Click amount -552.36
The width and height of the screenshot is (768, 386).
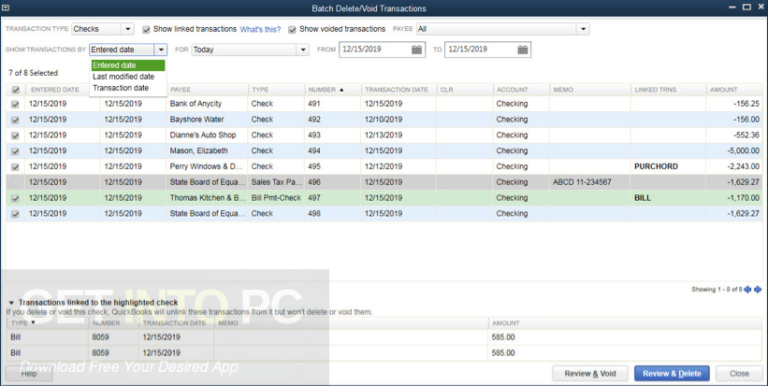[x=746, y=135]
